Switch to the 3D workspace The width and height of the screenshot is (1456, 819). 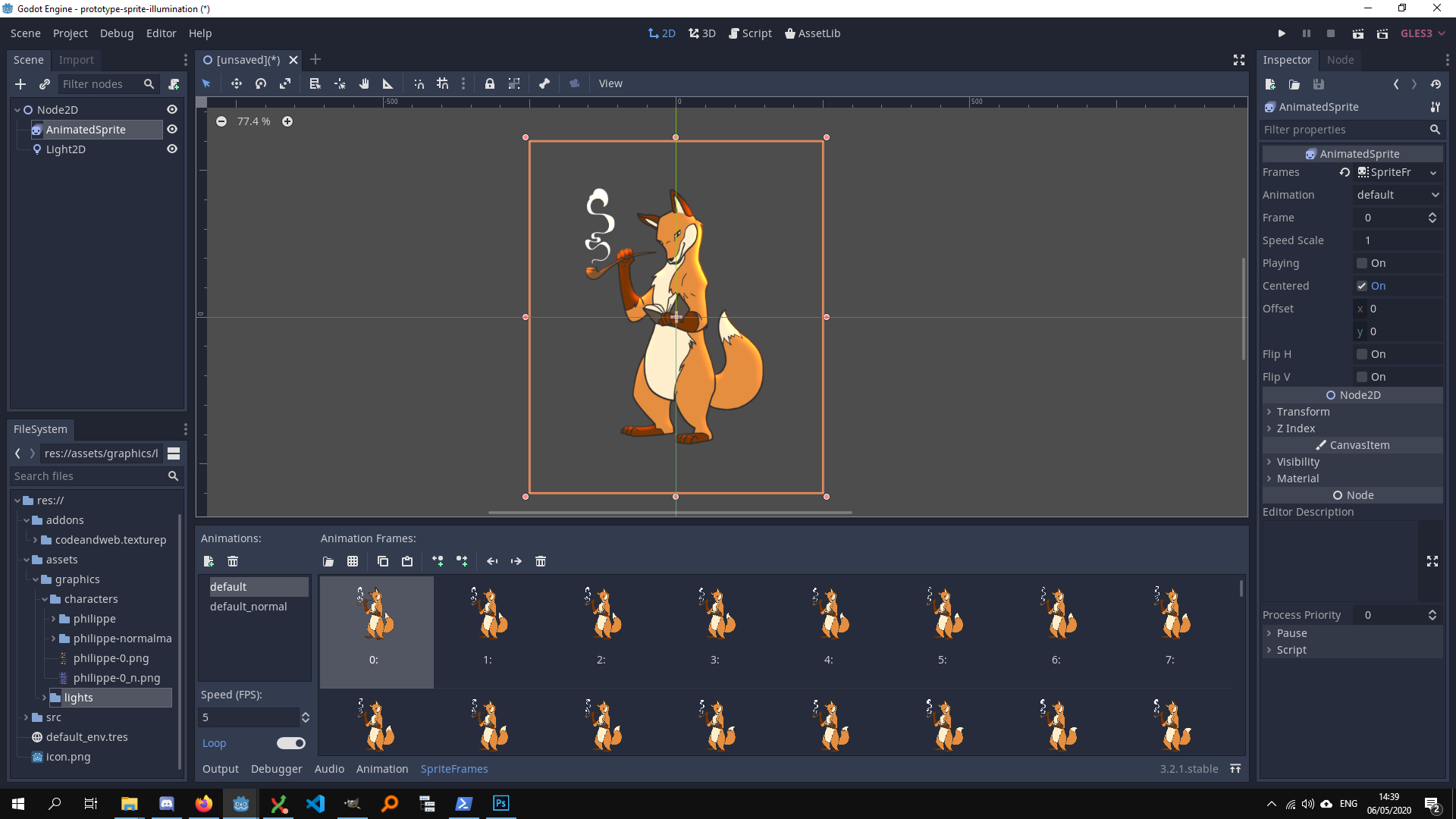(701, 33)
